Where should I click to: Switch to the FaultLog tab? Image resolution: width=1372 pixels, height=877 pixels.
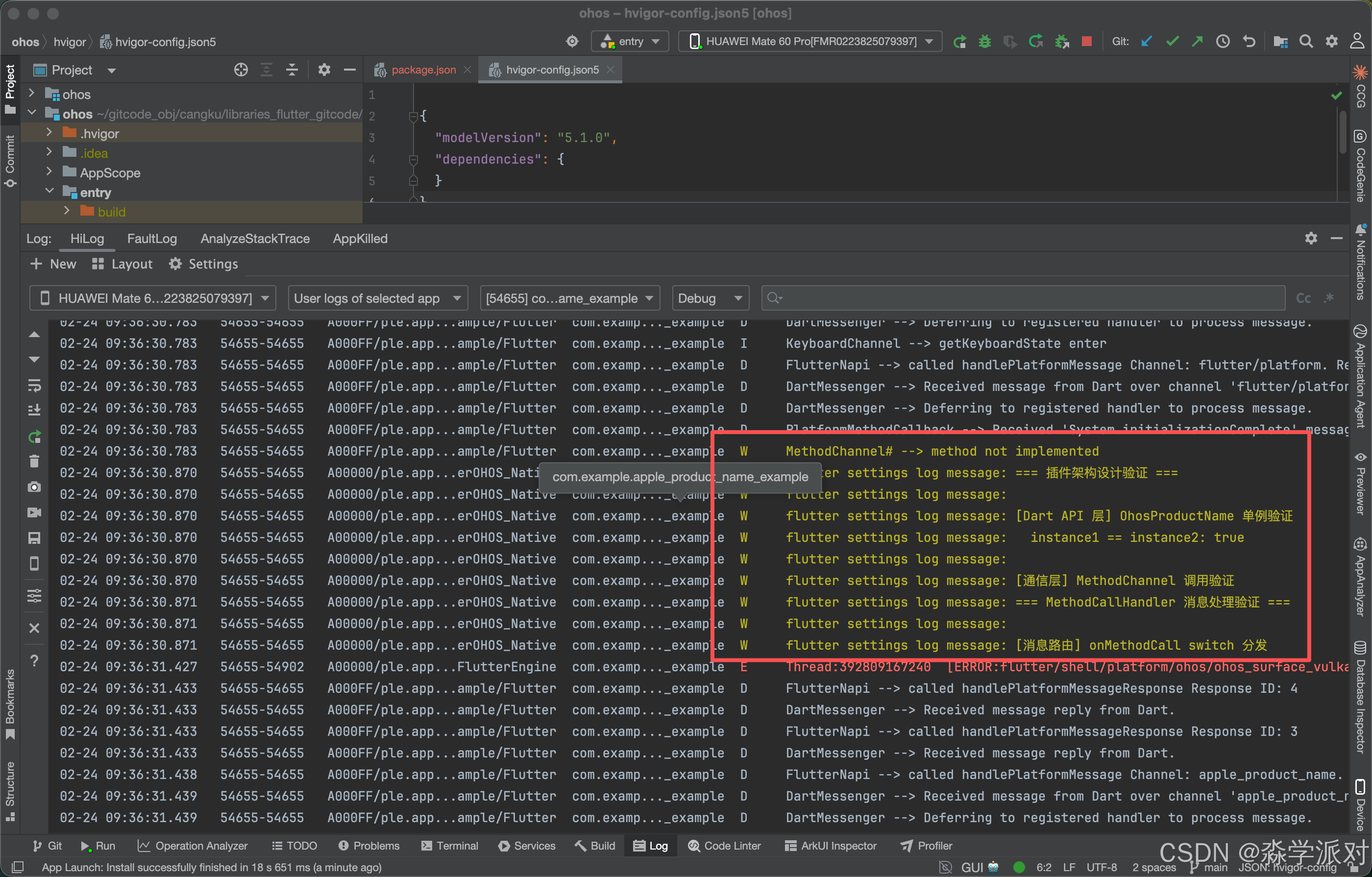coord(151,239)
